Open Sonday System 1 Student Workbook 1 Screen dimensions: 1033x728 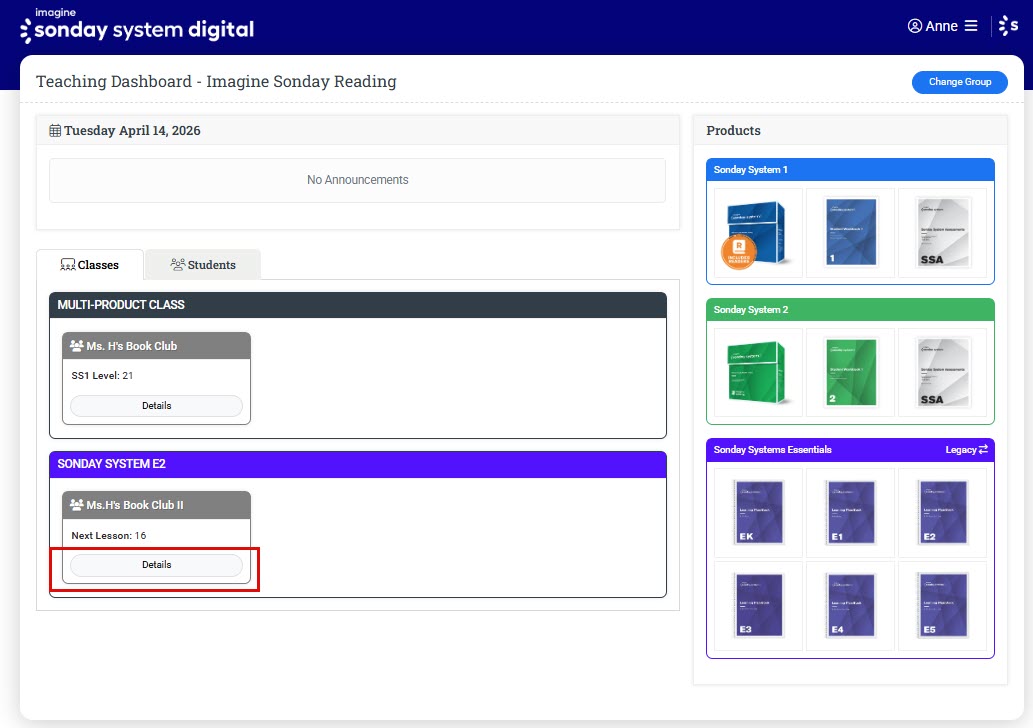[x=850, y=233]
